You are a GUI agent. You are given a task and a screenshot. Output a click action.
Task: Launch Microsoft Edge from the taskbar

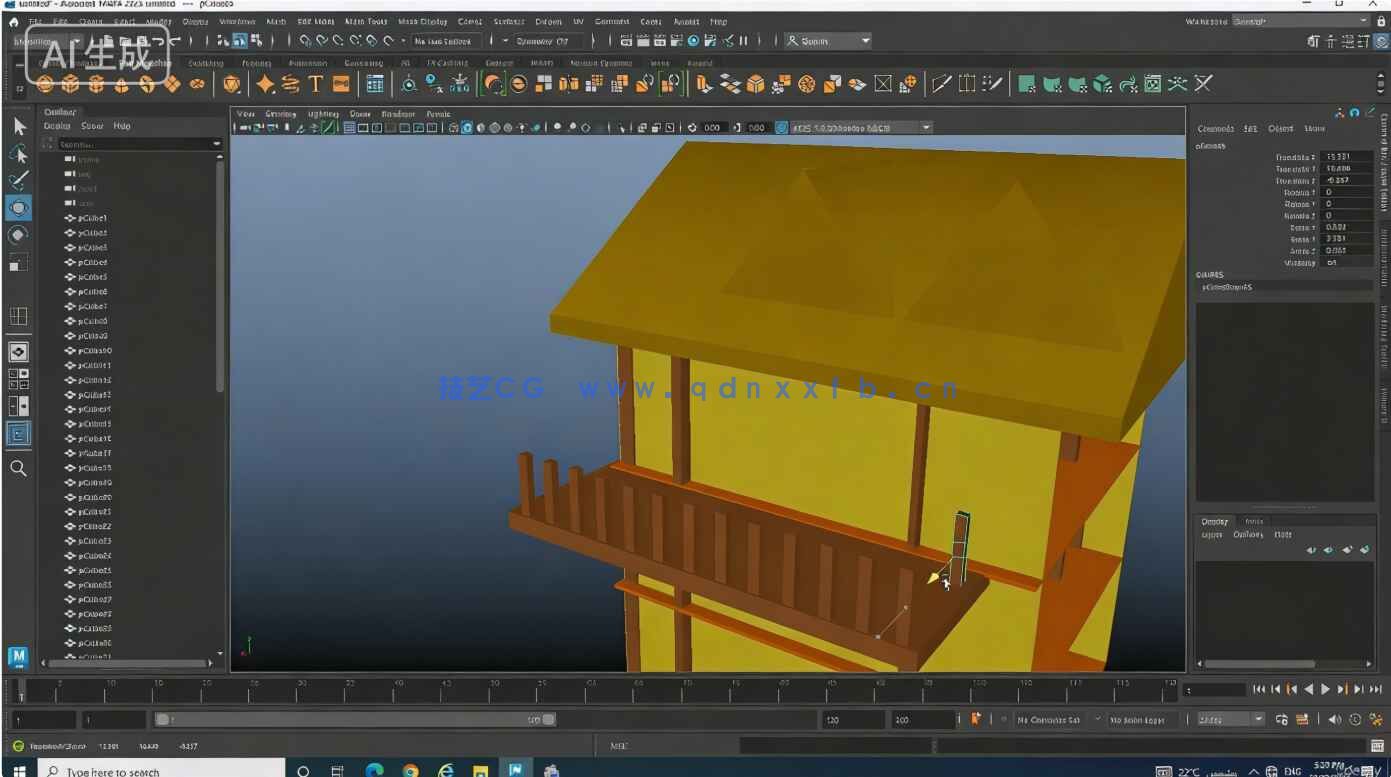(374, 770)
